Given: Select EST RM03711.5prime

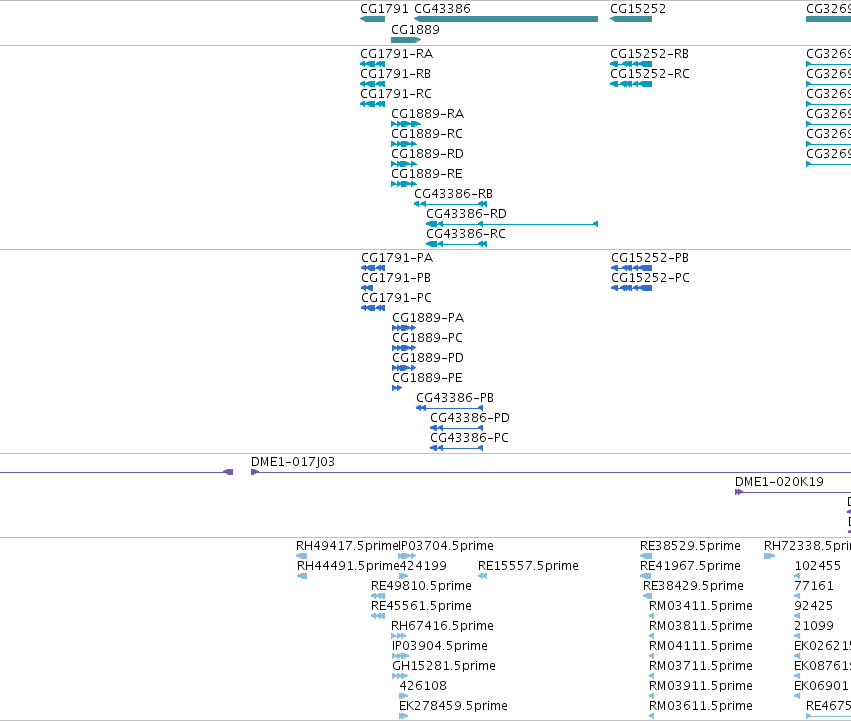Looking at the screenshot, I should point(701,666).
